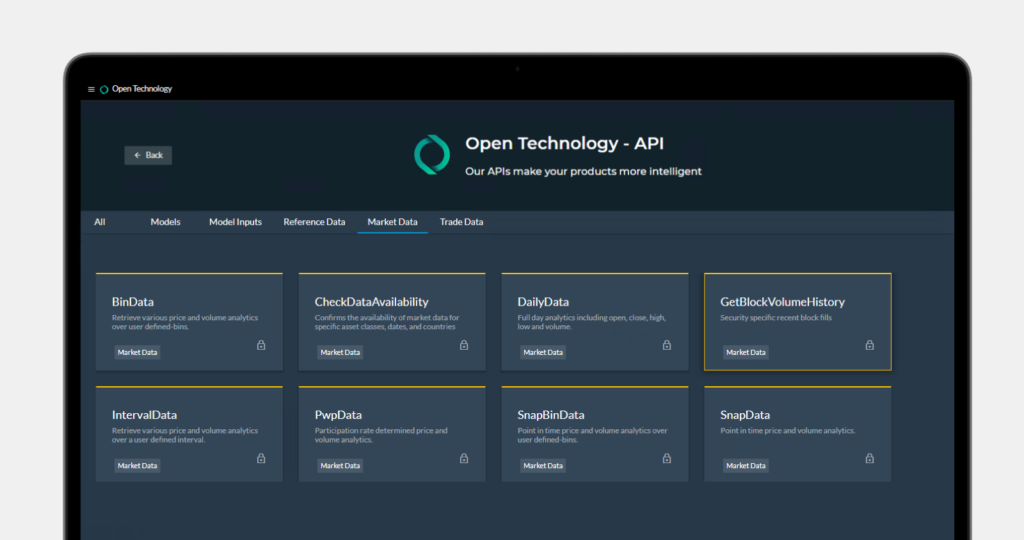This screenshot has height=540, width=1024.
Task: Click the small Open Technology logo in top bar
Action: point(104,89)
